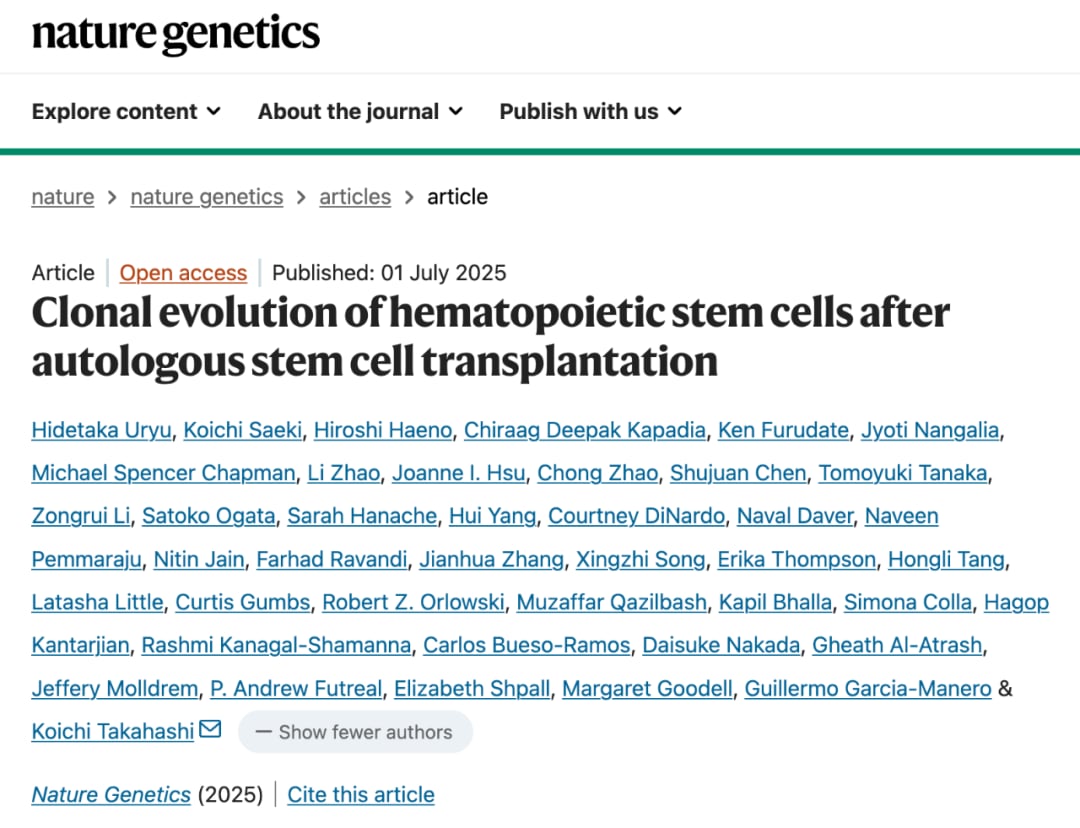Click author Jyoti Nangalia
The image size is (1080, 828).
click(x=930, y=430)
